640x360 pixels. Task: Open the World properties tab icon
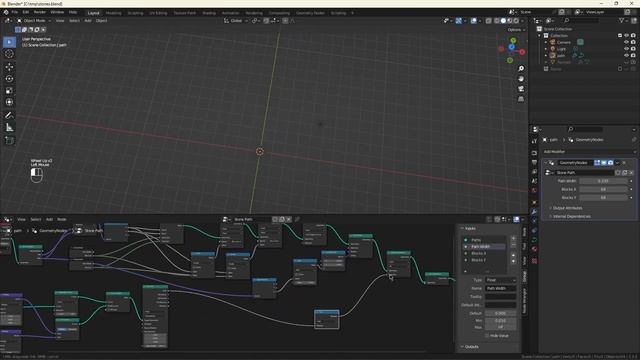(534, 190)
